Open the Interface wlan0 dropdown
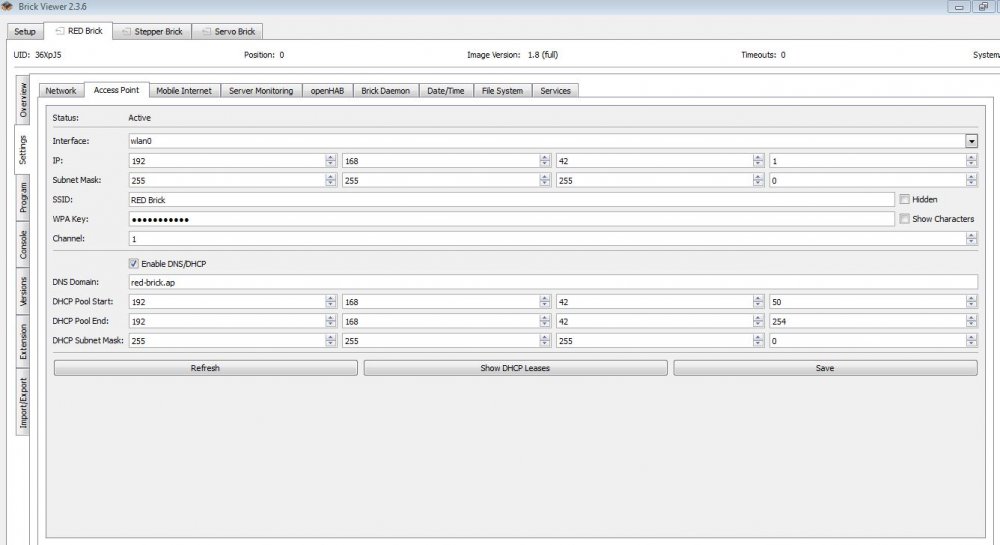This screenshot has width=1000, height=545. pyautogui.click(x=971, y=141)
